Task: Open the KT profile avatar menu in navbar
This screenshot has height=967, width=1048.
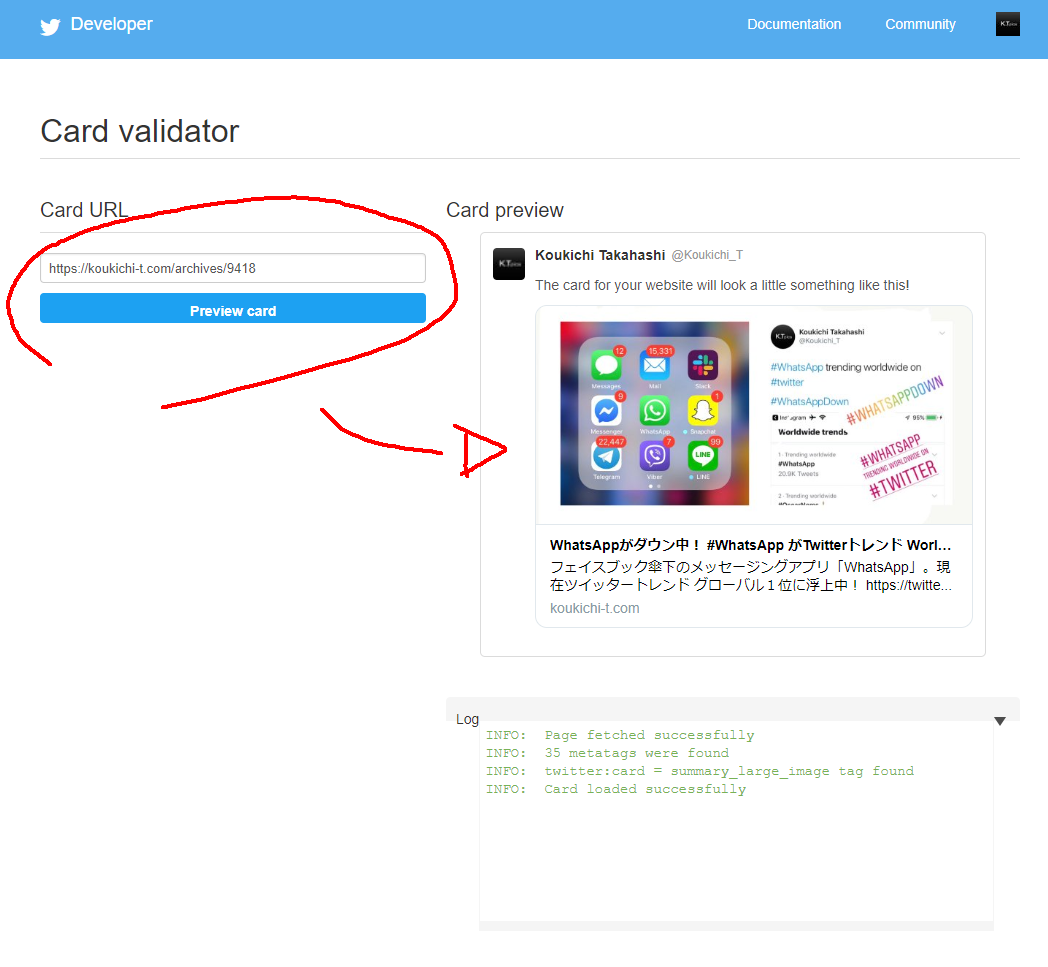Action: point(1007,23)
